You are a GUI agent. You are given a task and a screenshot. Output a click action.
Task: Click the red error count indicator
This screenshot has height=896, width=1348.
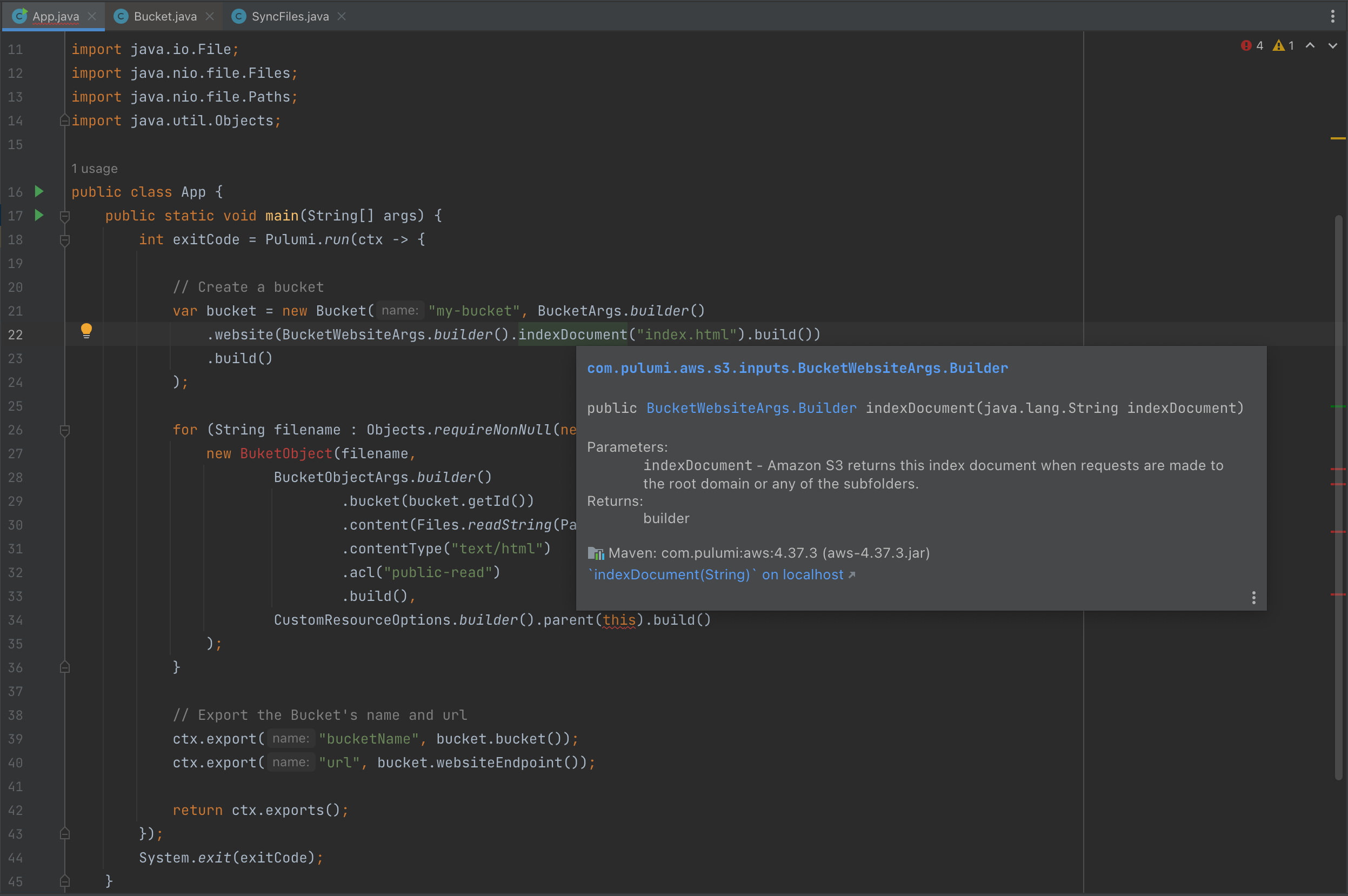tap(1251, 46)
